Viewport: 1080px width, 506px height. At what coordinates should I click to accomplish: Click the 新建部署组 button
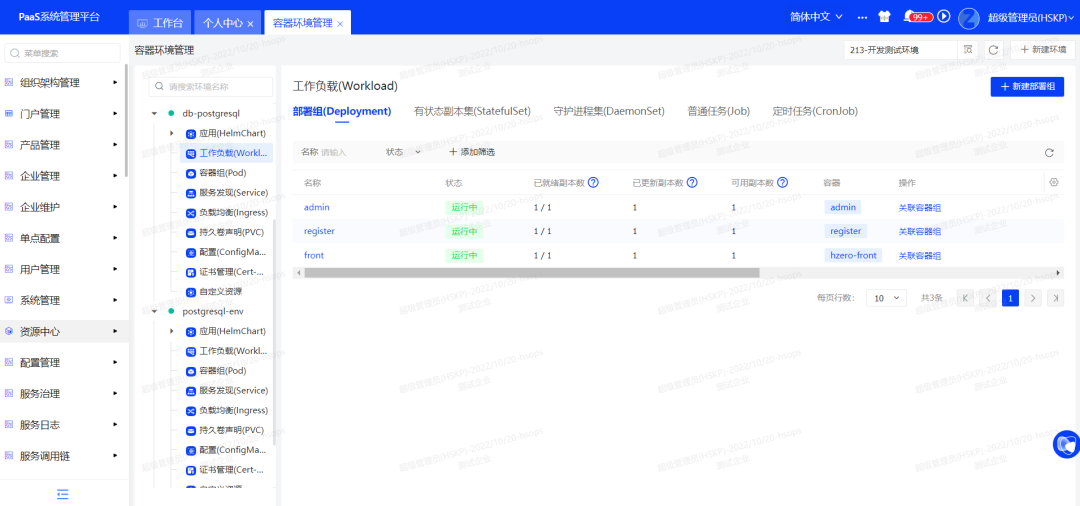point(1027,87)
